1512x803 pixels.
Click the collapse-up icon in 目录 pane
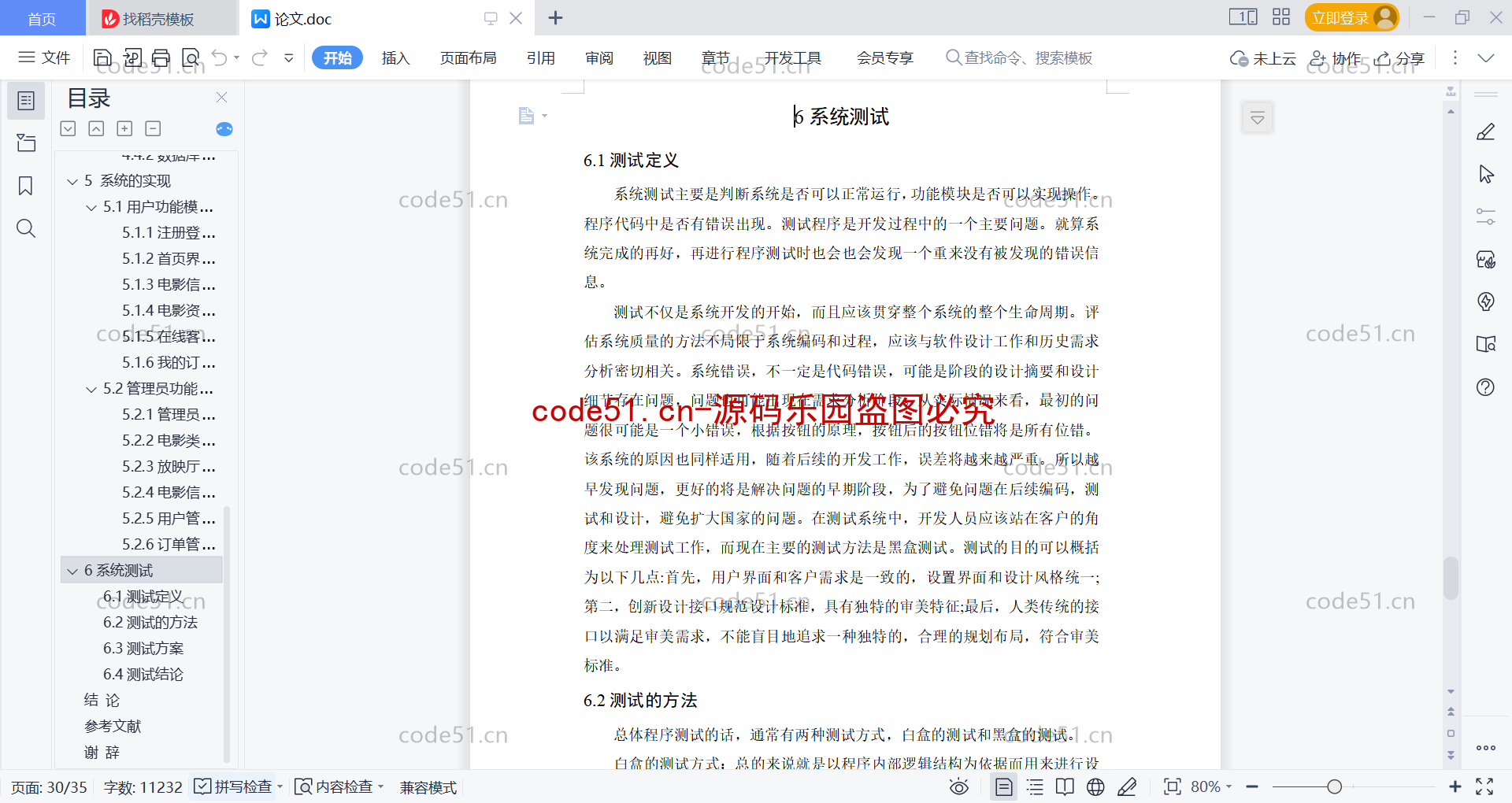click(x=96, y=128)
